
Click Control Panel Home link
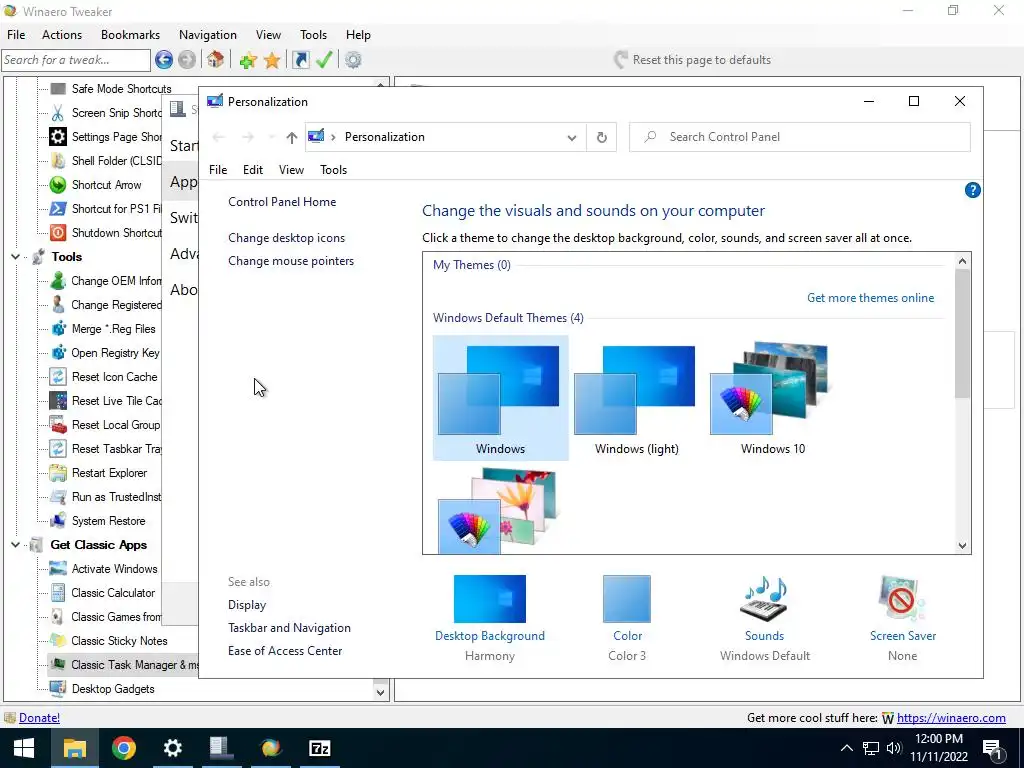(x=282, y=202)
